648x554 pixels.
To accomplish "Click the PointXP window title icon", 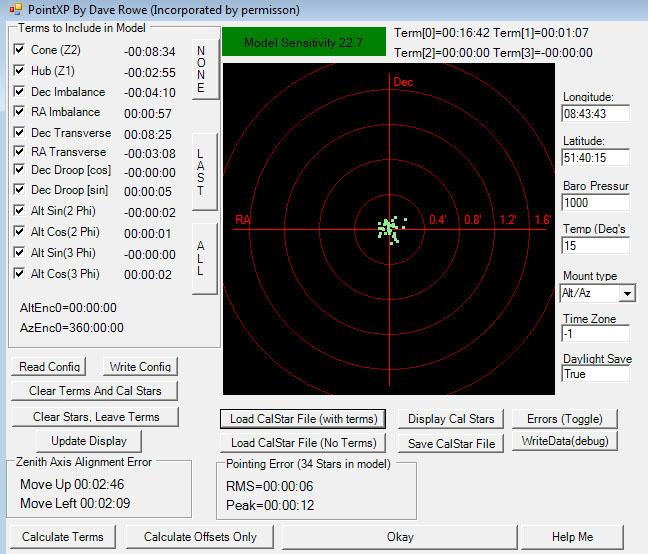I will pyautogui.click(x=16, y=9).
